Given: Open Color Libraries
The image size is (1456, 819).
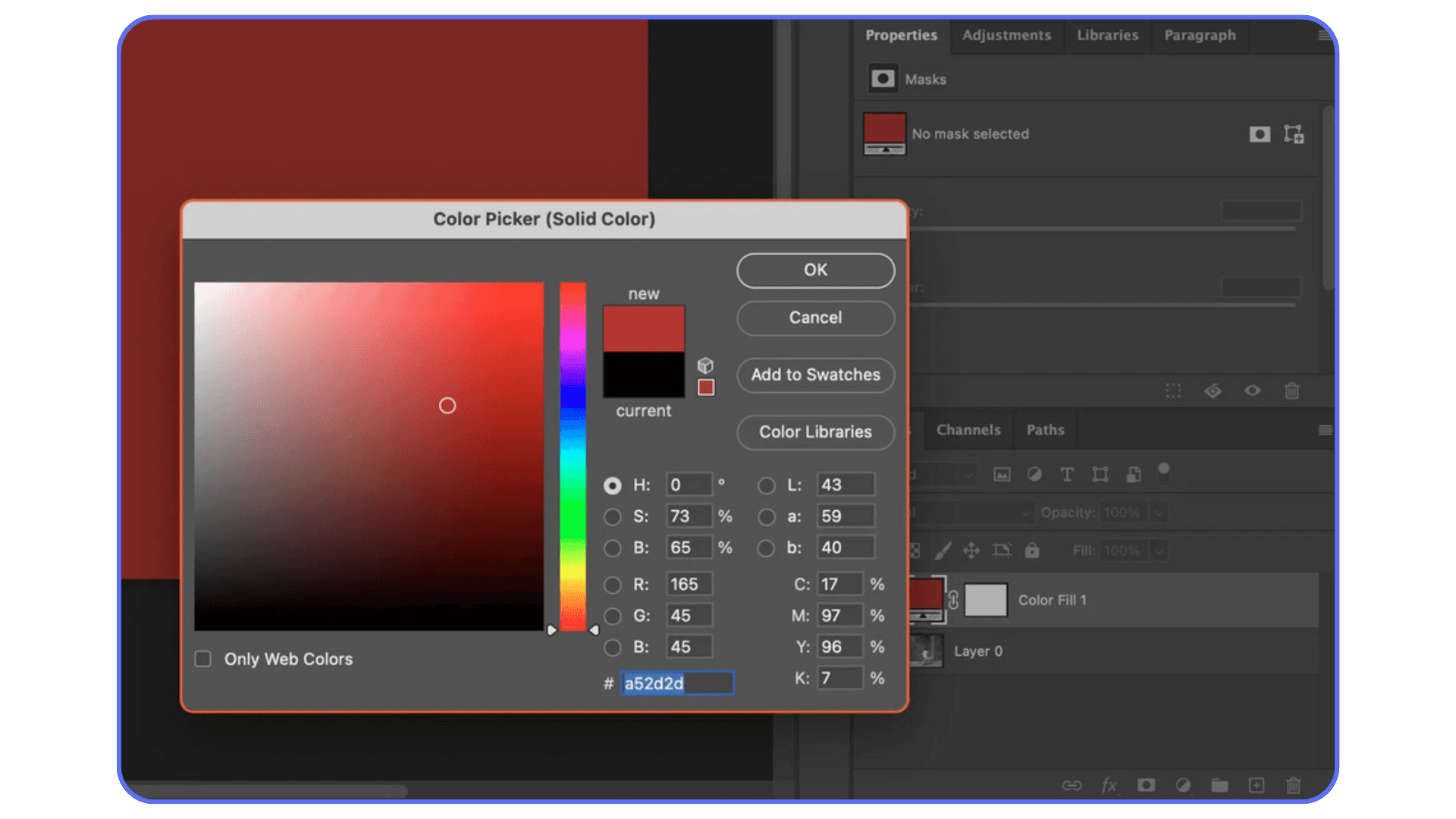Looking at the screenshot, I should [815, 431].
